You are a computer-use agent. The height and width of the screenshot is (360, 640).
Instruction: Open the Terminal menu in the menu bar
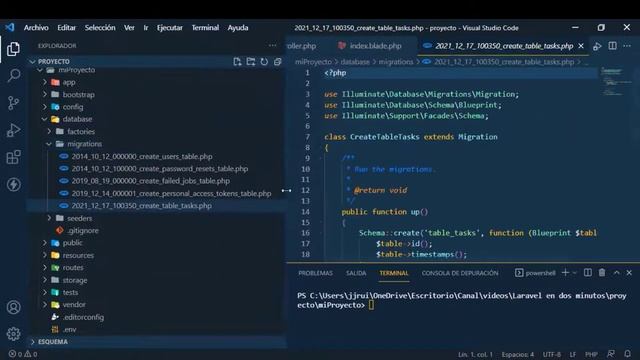[x=205, y=28]
